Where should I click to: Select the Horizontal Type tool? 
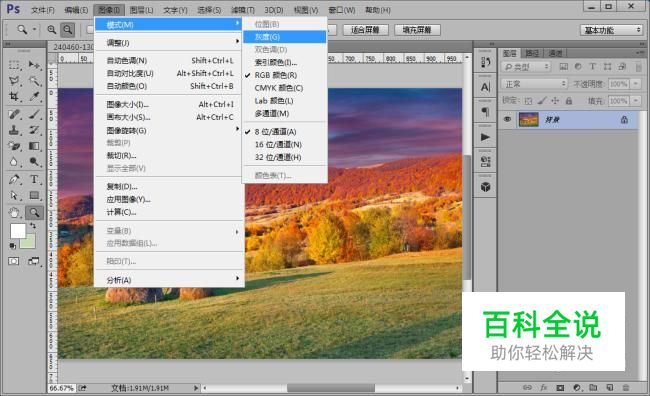[x=34, y=179]
